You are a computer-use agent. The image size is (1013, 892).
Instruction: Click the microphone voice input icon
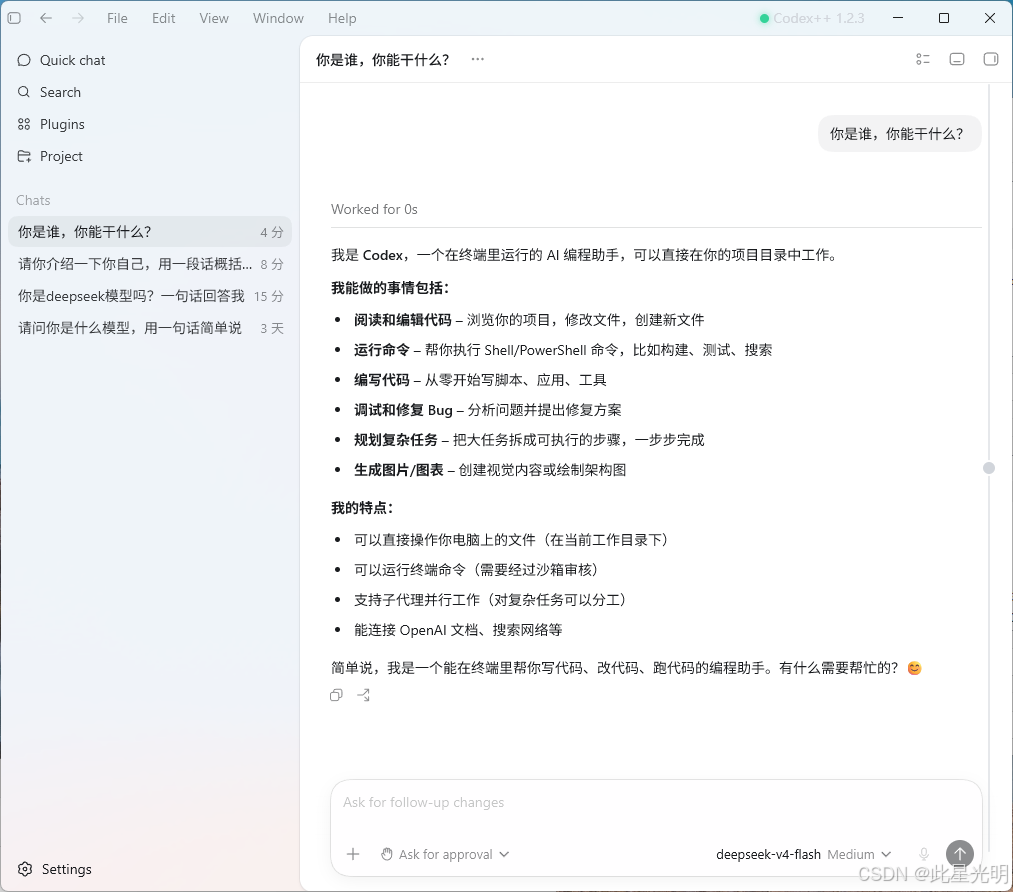click(924, 855)
